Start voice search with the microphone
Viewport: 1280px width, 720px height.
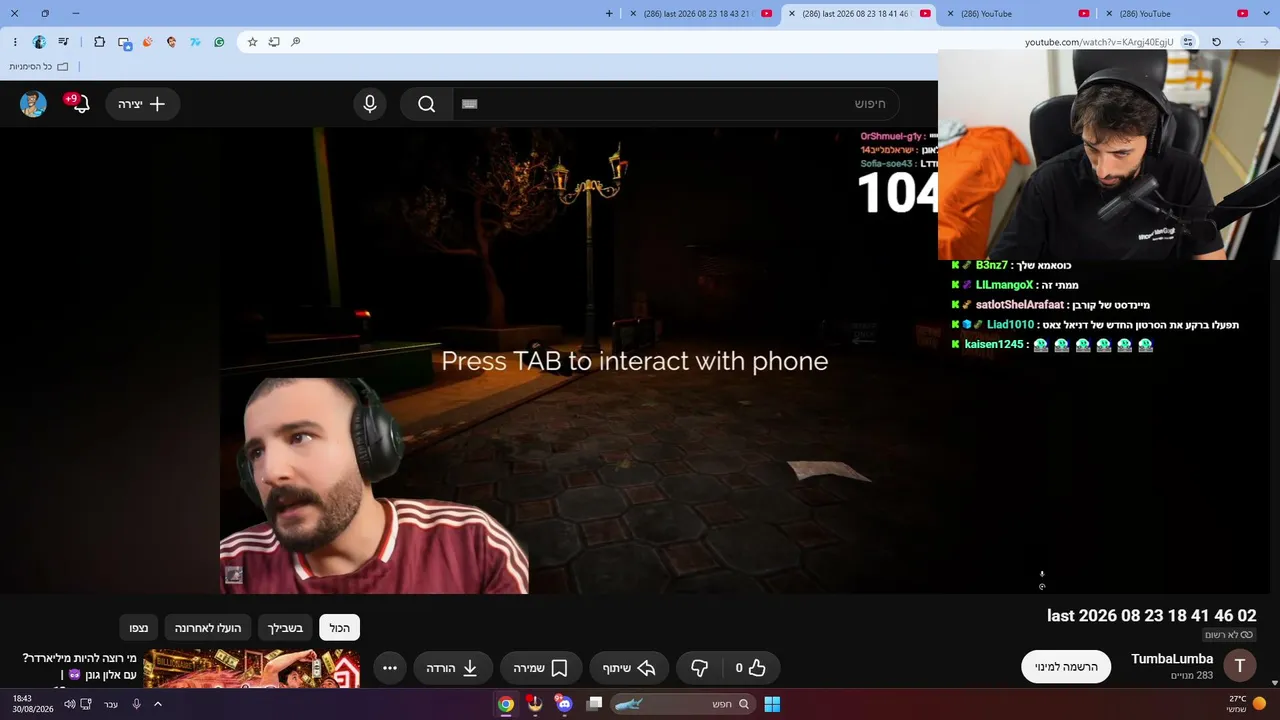click(370, 104)
